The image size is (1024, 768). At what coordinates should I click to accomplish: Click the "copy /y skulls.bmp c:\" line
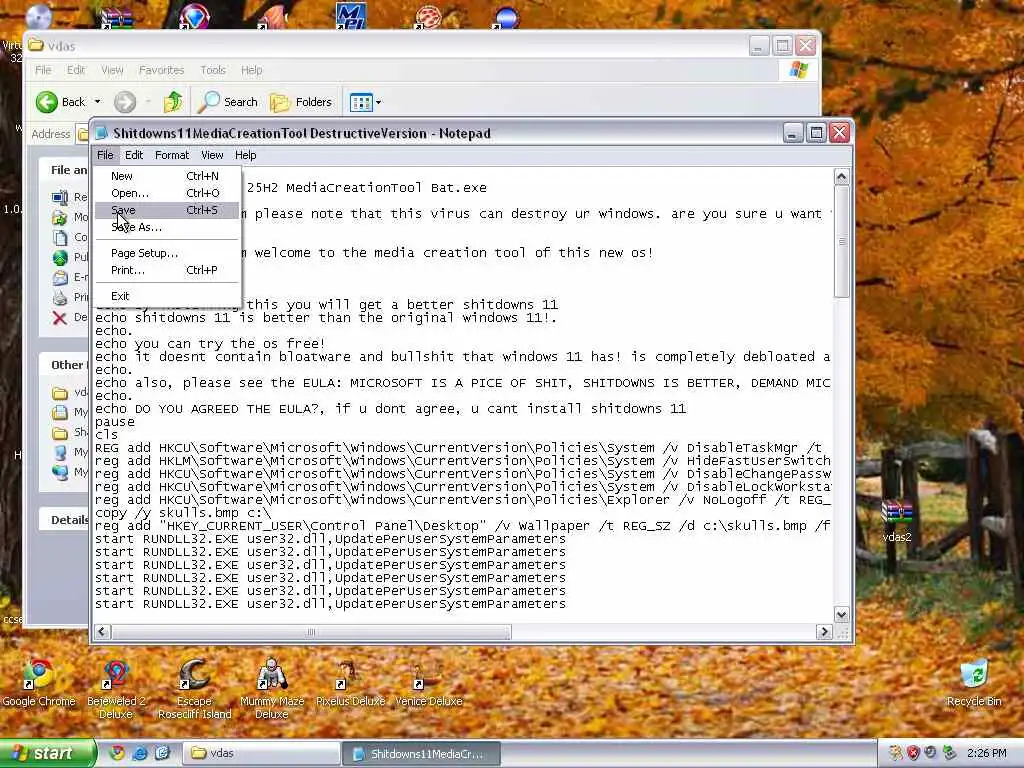click(x=183, y=513)
